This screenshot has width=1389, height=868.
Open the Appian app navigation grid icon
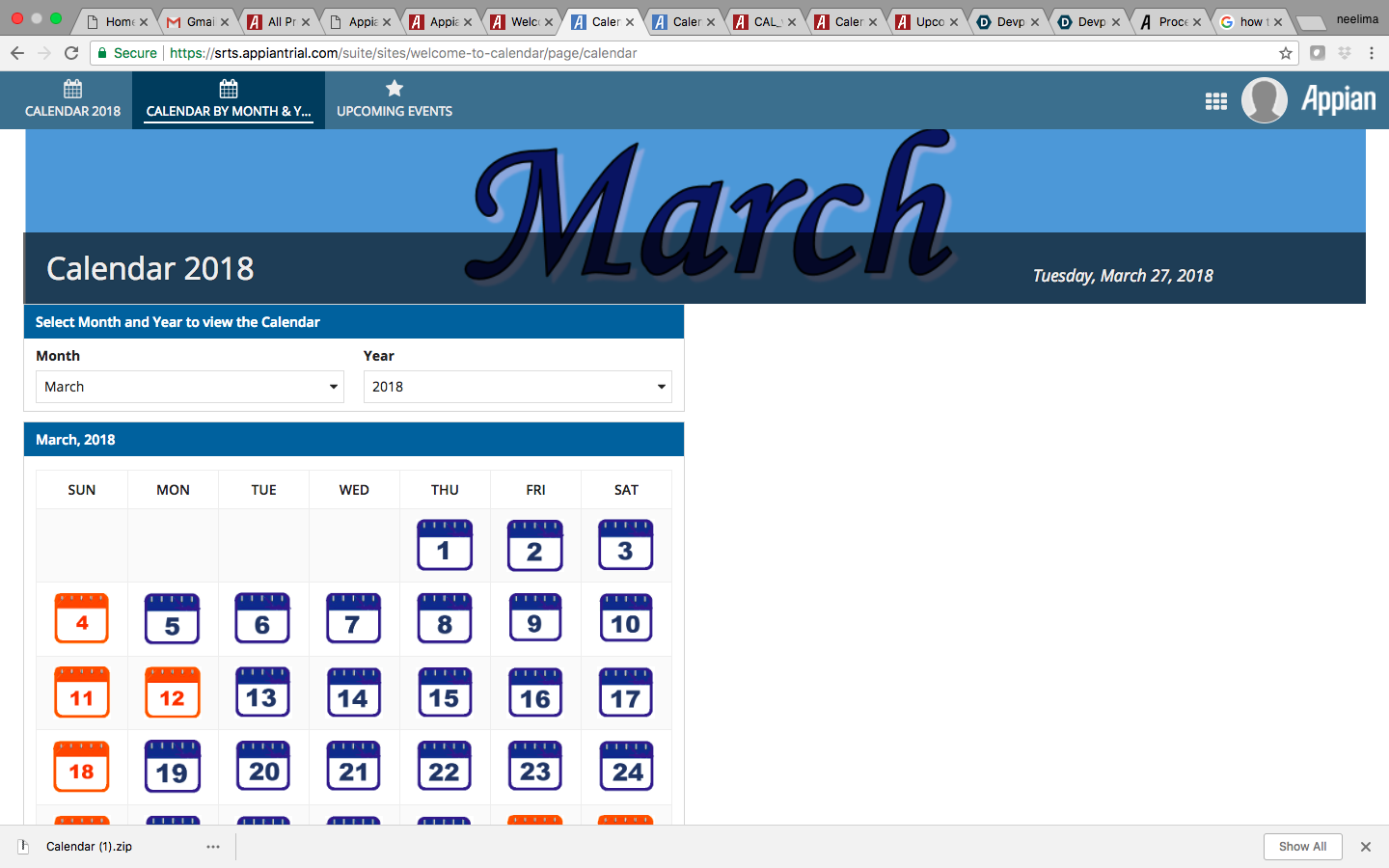pyautogui.click(x=1216, y=100)
